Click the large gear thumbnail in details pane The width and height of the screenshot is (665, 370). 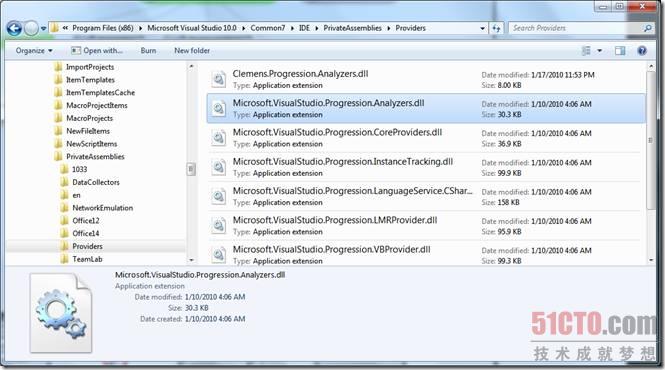pyautogui.click(x=61, y=313)
